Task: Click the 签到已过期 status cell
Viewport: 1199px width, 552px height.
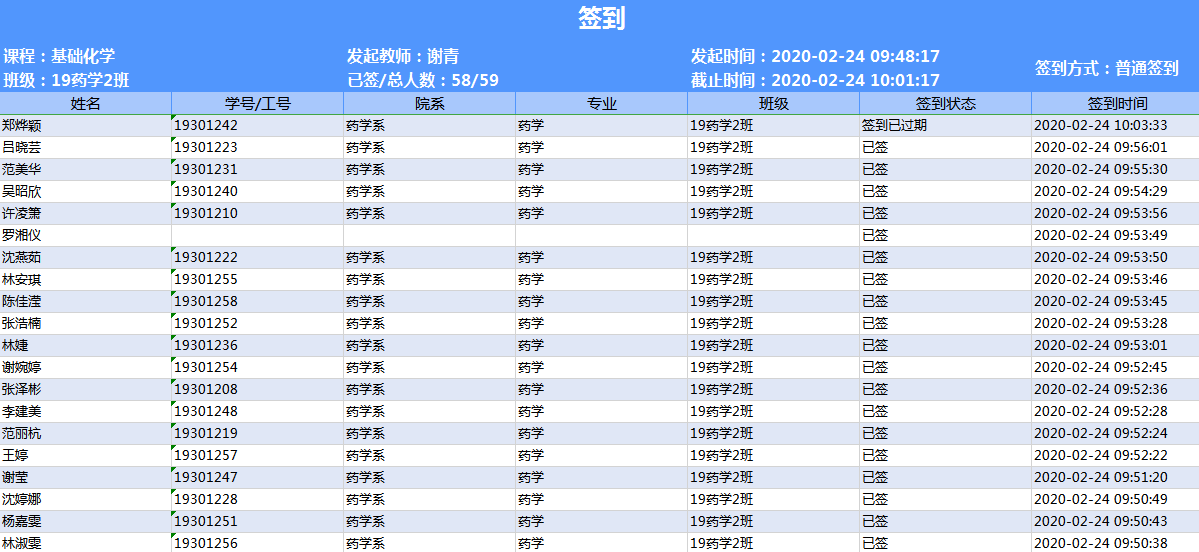Action: (x=894, y=126)
